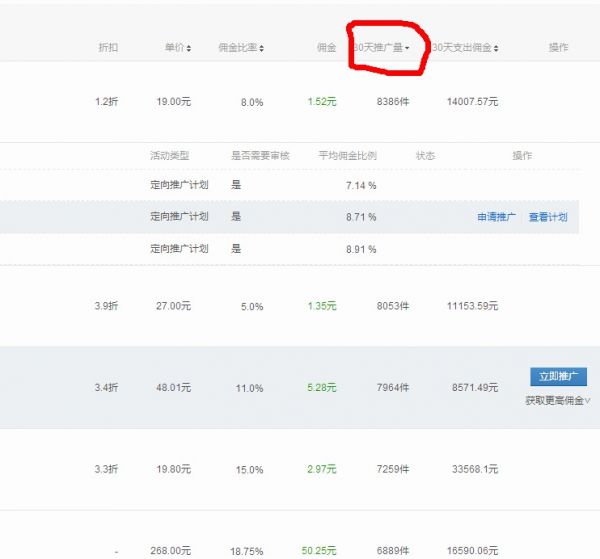Expand the 获取更高佣金 options
The height and width of the screenshot is (559, 600).
tap(557, 400)
